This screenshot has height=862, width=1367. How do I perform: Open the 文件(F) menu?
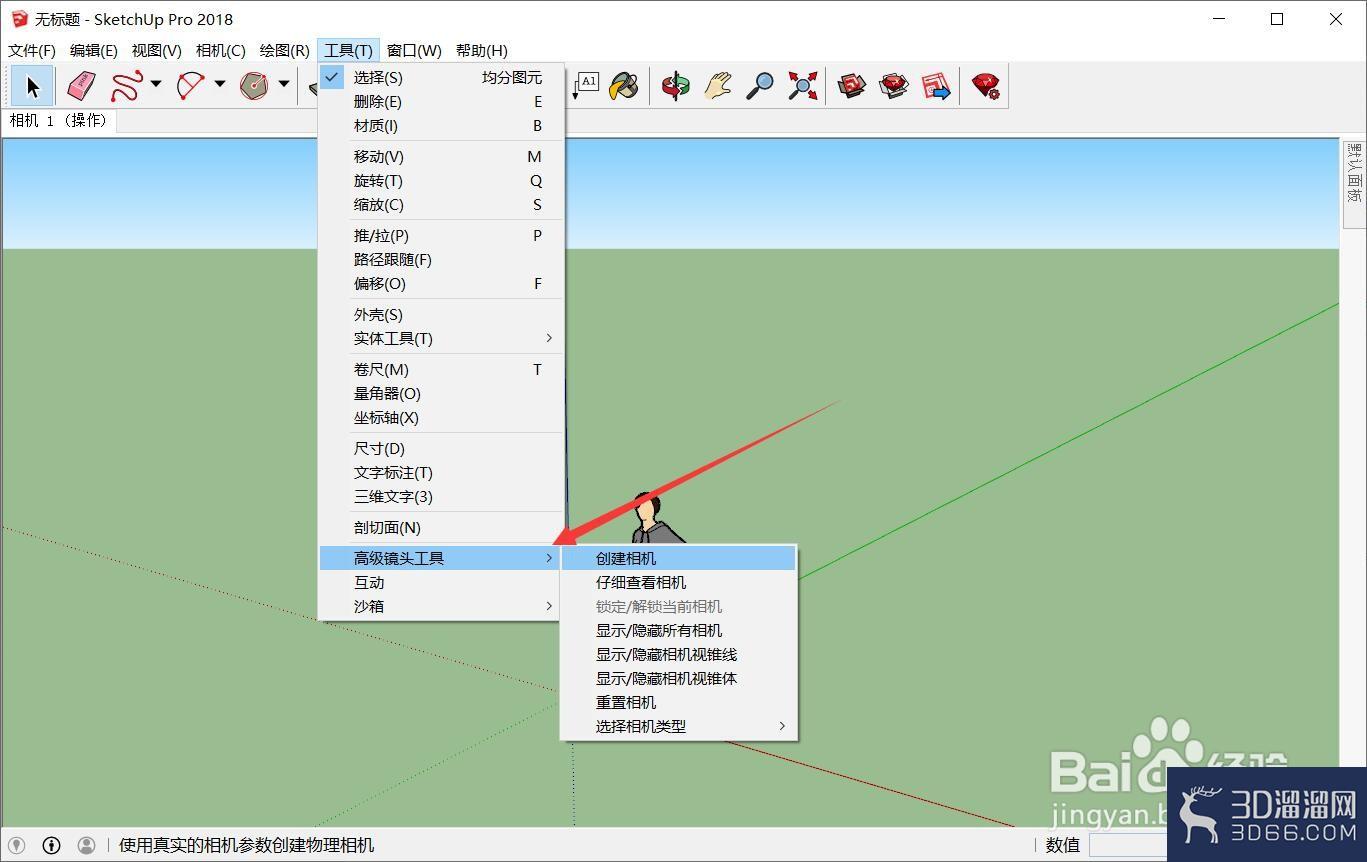click(x=32, y=50)
